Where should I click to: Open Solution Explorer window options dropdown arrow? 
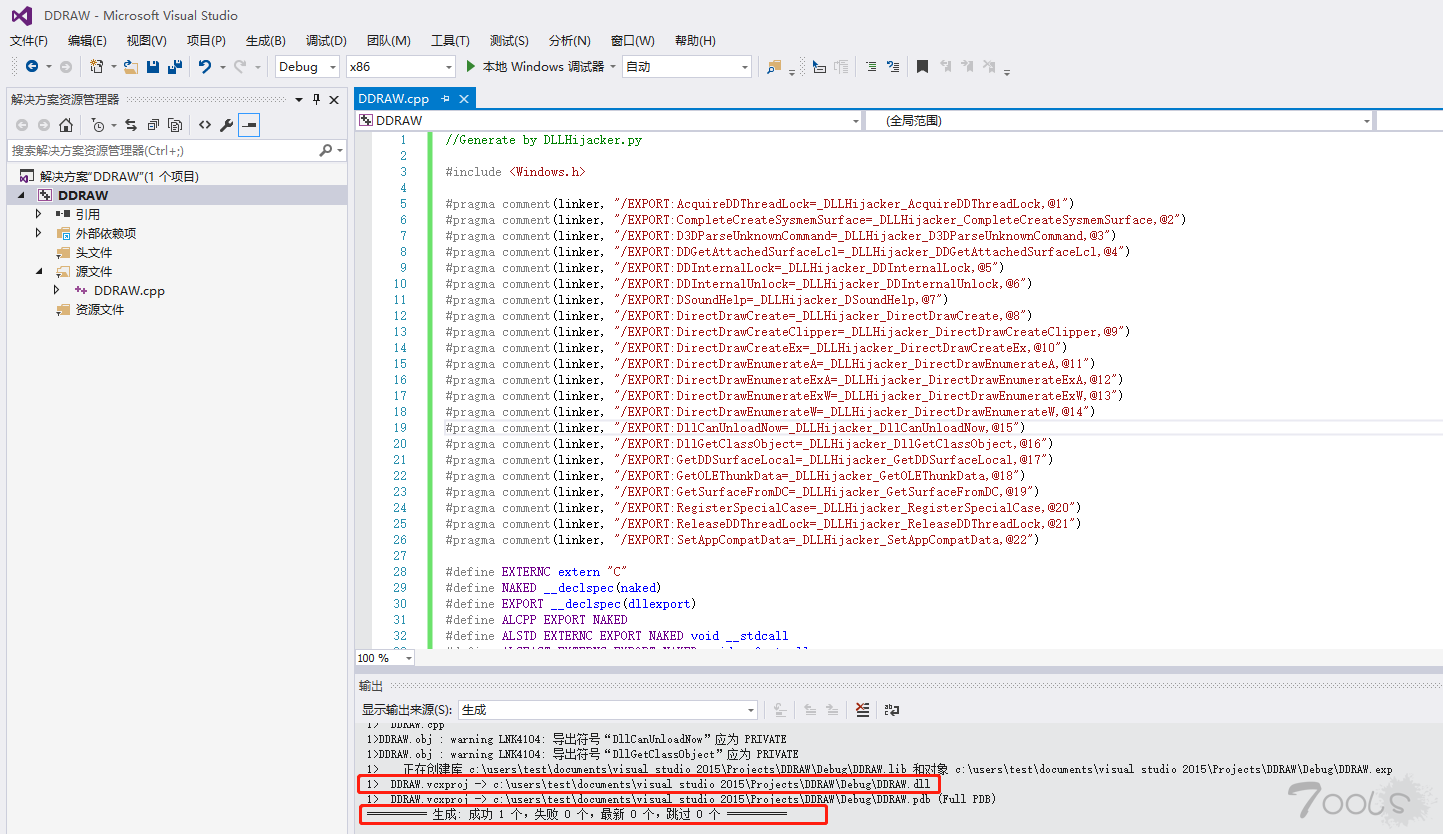[298, 99]
